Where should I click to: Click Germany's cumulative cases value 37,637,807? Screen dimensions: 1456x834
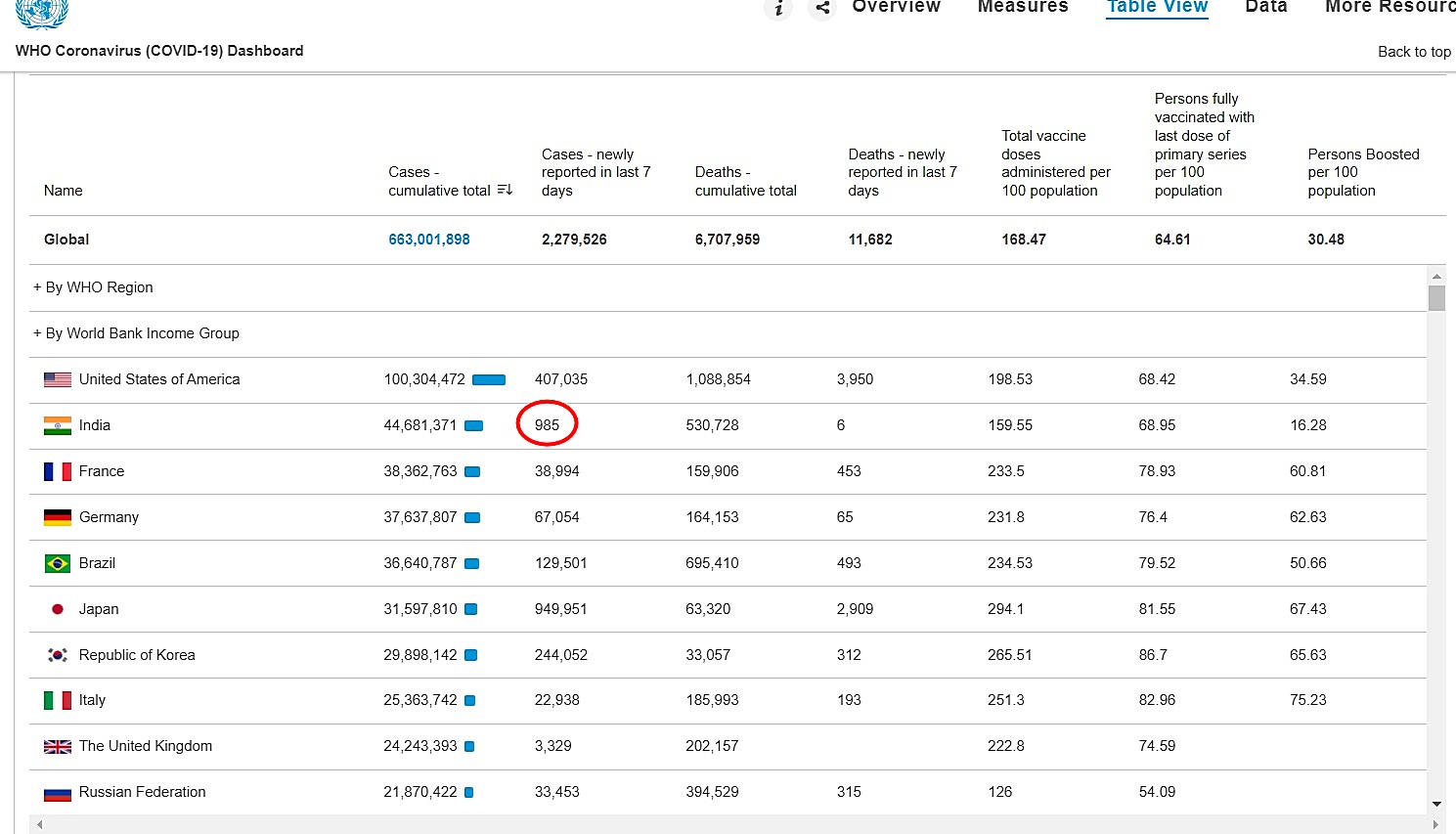[x=420, y=517]
